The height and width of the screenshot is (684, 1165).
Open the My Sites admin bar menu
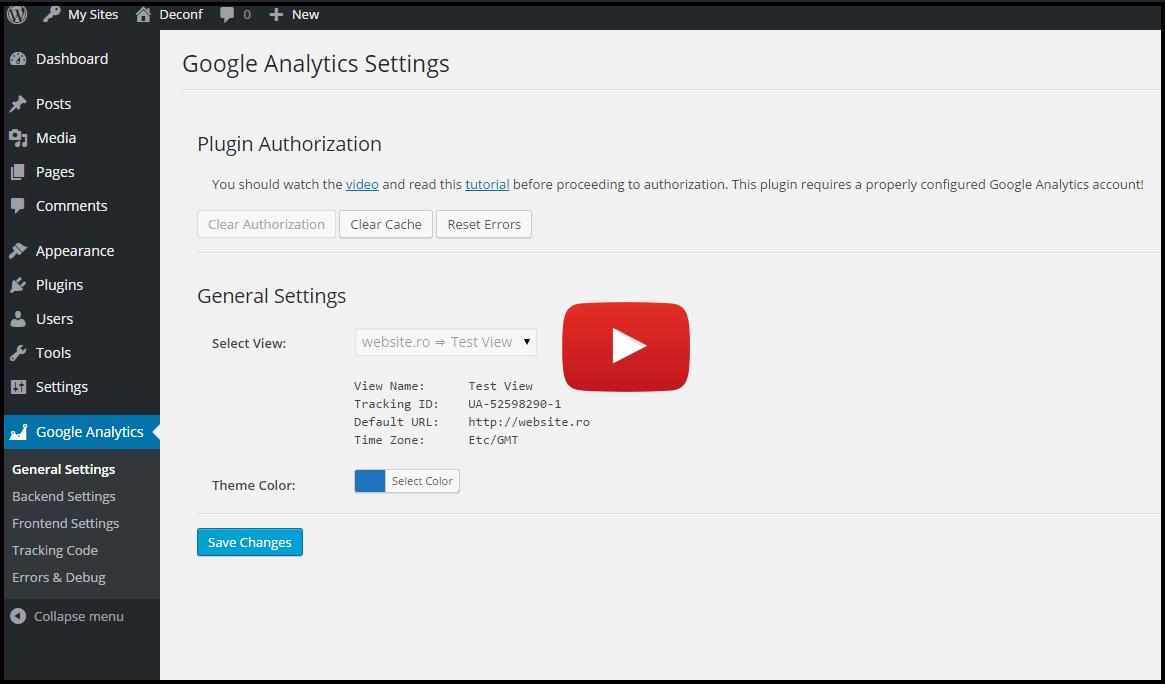(x=80, y=14)
